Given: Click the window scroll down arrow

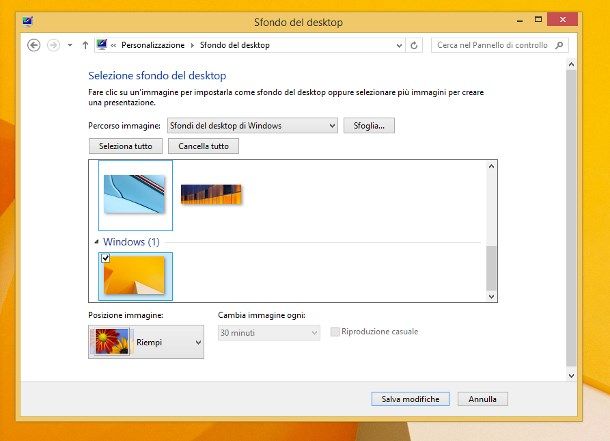Looking at the screenshot, I should coord(571,376).
